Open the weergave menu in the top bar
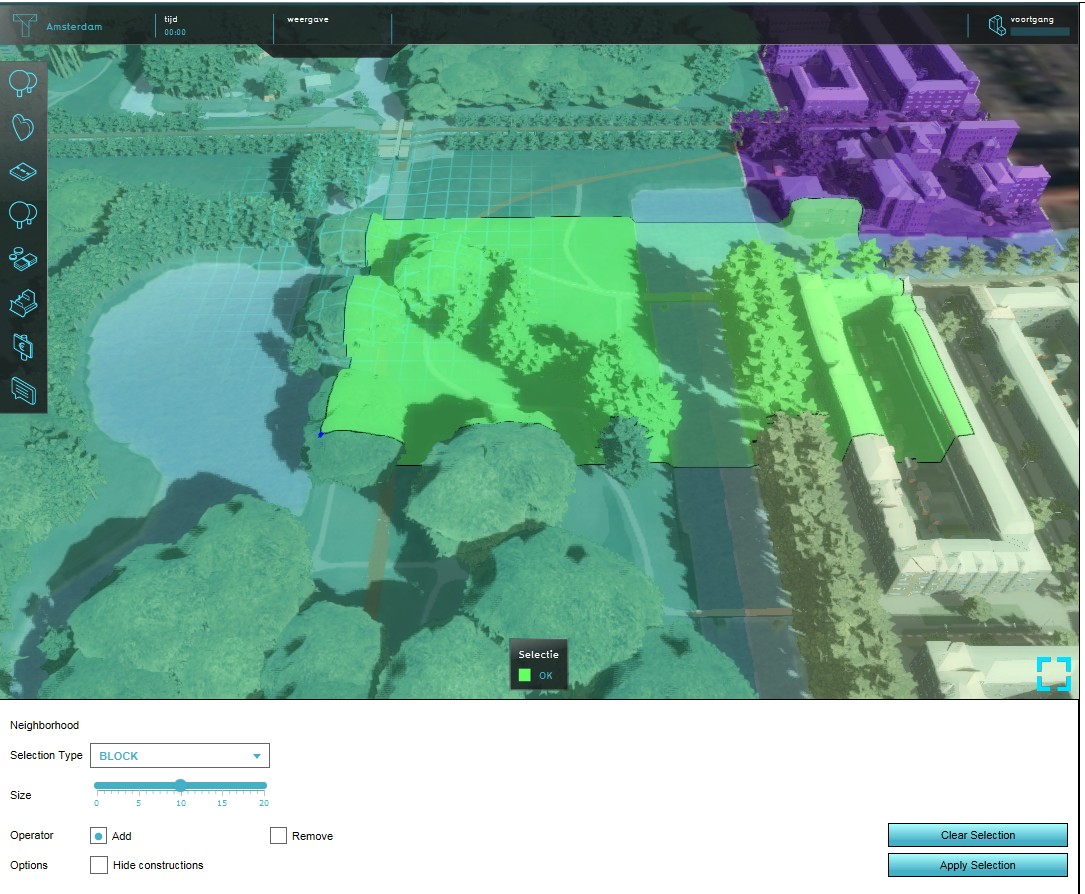The width and height of the screenshot is (1085, 894). [x=330, y=26]
